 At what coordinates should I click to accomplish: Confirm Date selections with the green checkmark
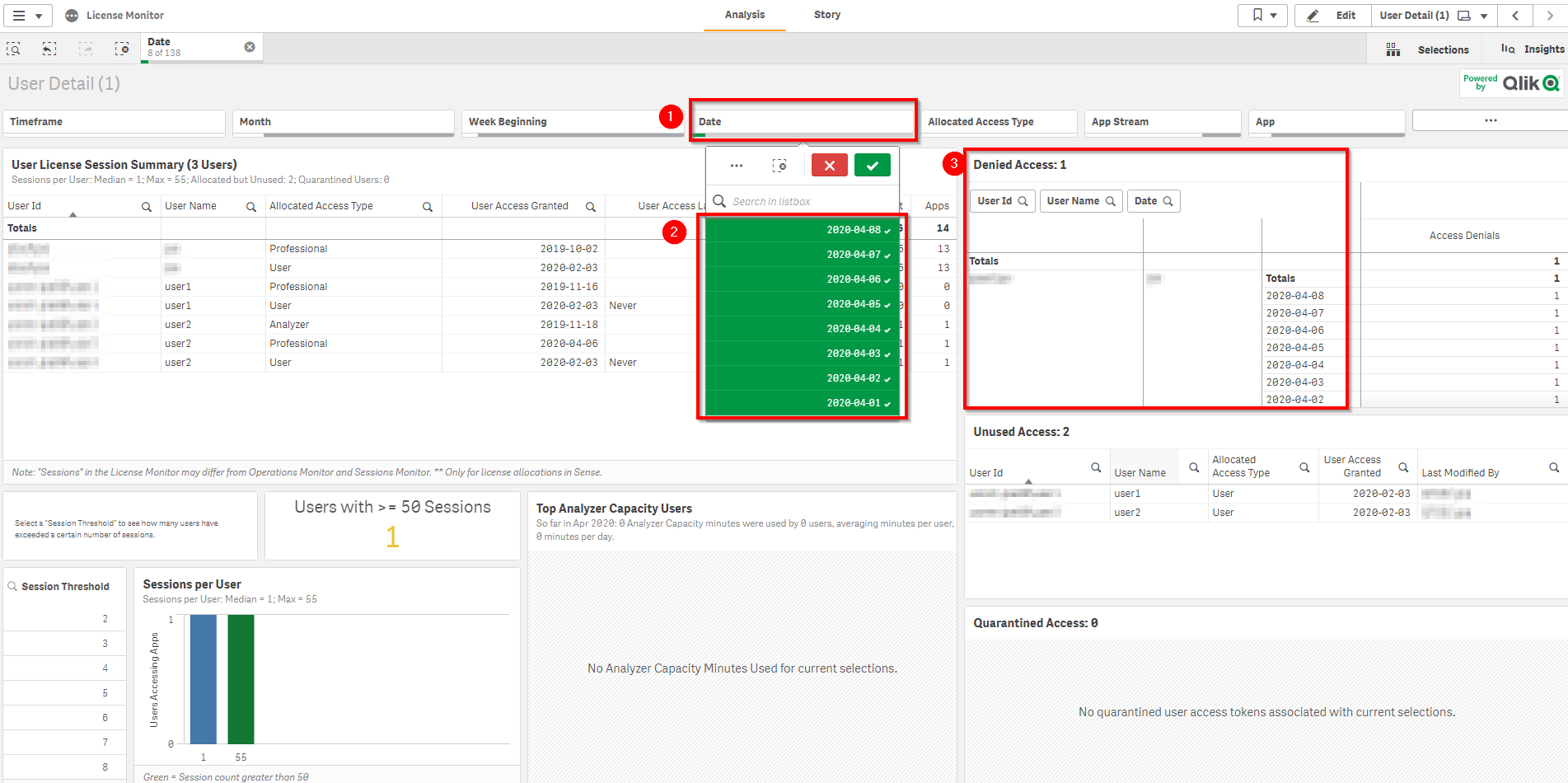[x=873, y=165]
